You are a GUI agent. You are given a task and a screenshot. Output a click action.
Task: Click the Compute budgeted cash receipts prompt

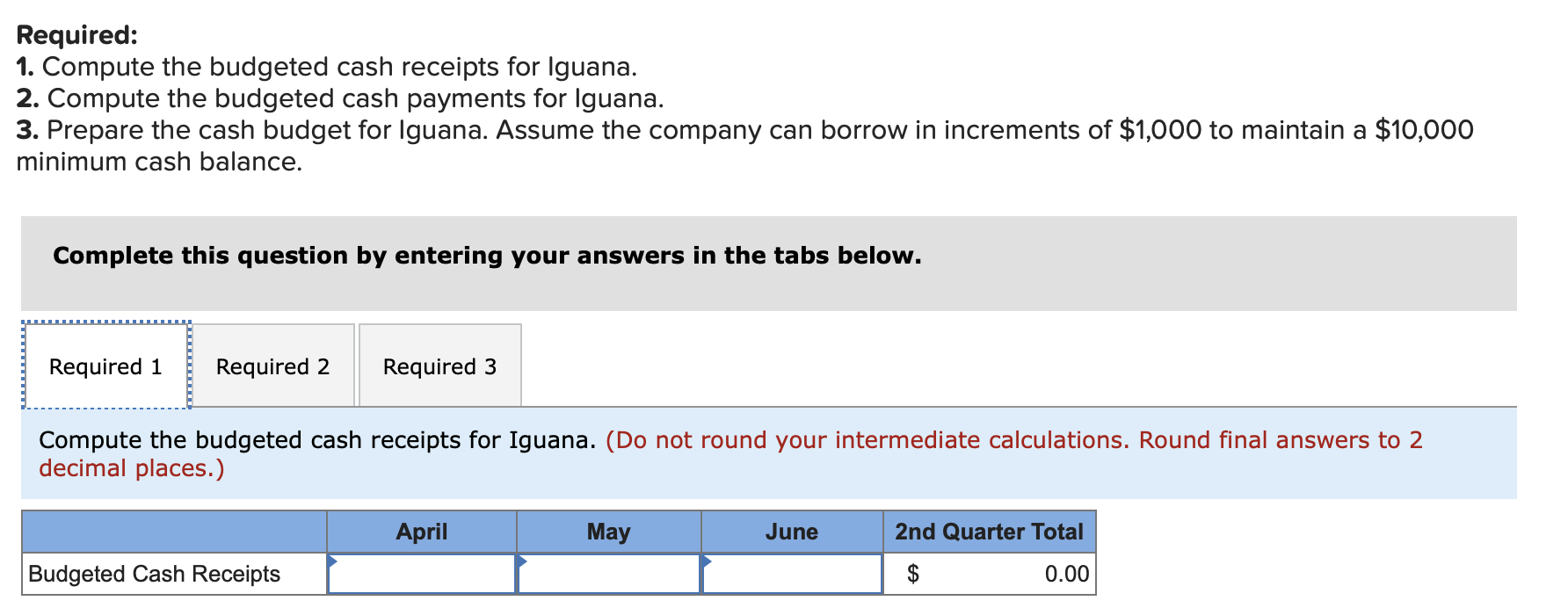tap(316, 440)
